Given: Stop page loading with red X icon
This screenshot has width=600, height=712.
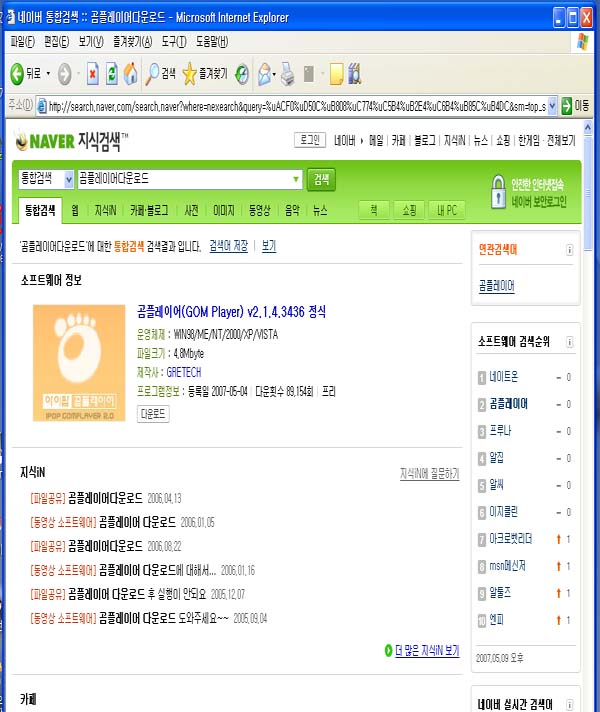Looking at the screenshot, I should 93,74.
